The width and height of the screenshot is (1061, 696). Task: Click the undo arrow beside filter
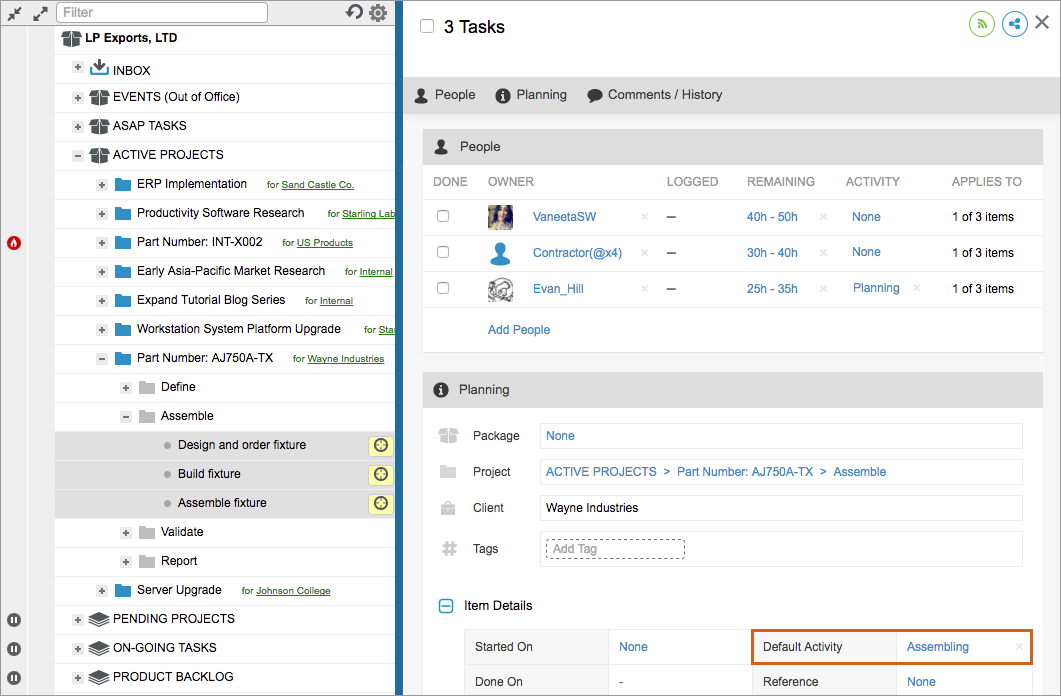pos(354,12)
